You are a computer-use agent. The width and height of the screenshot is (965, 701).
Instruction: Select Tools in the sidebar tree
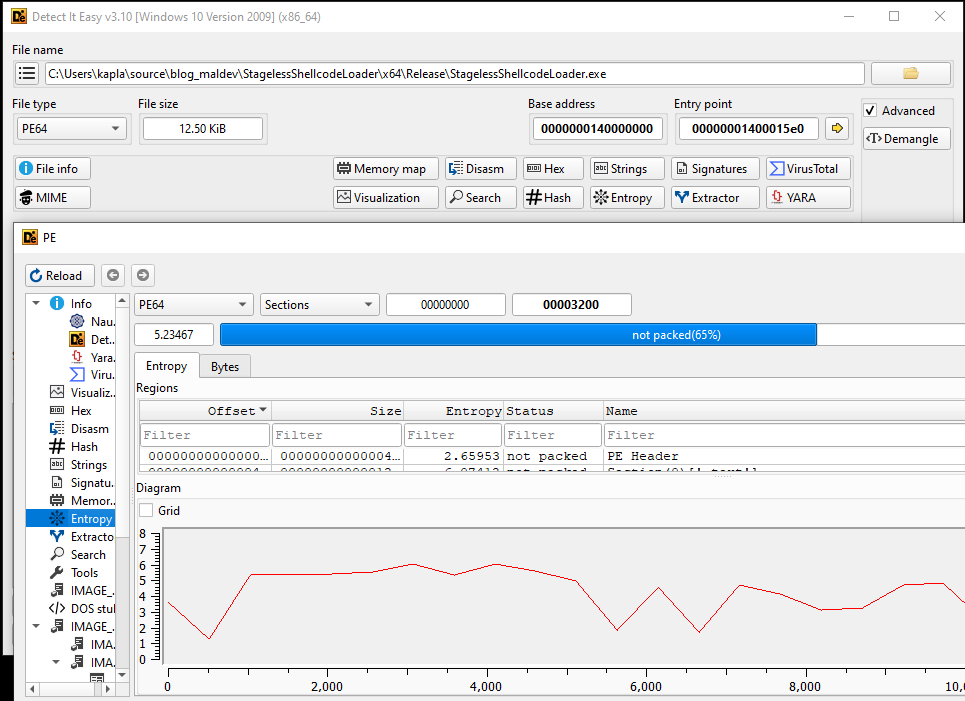[x=74, y=572]
